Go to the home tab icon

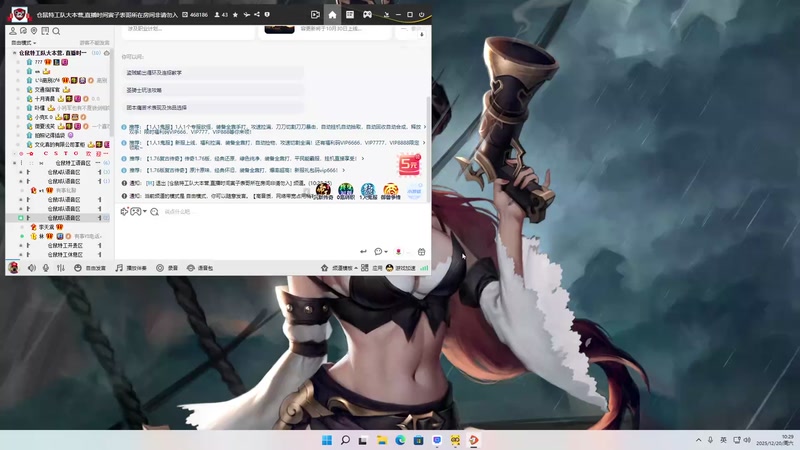[x=332, y=15]
